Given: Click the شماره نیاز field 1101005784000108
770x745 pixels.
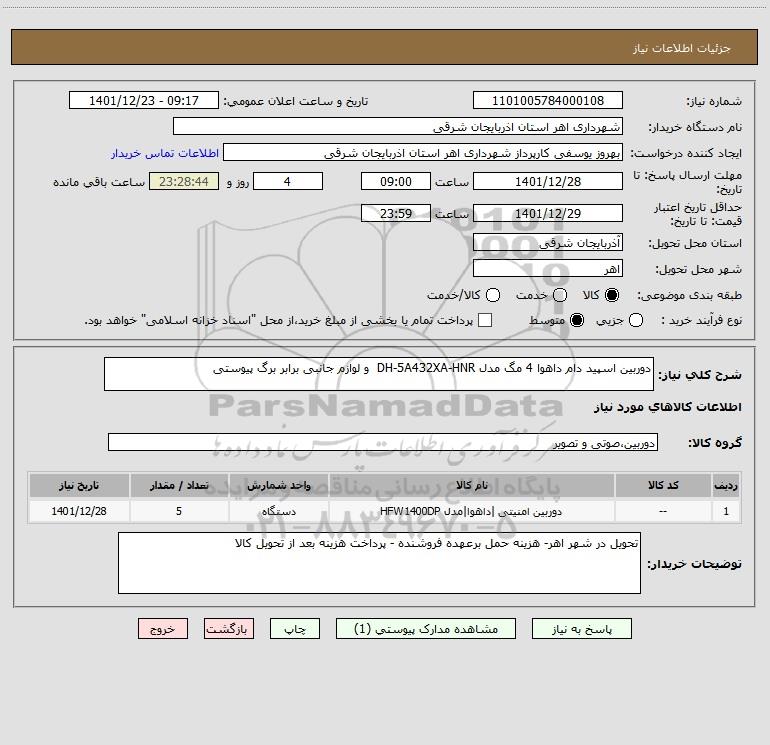Looking at the screenshot, I should coord(548,100).
